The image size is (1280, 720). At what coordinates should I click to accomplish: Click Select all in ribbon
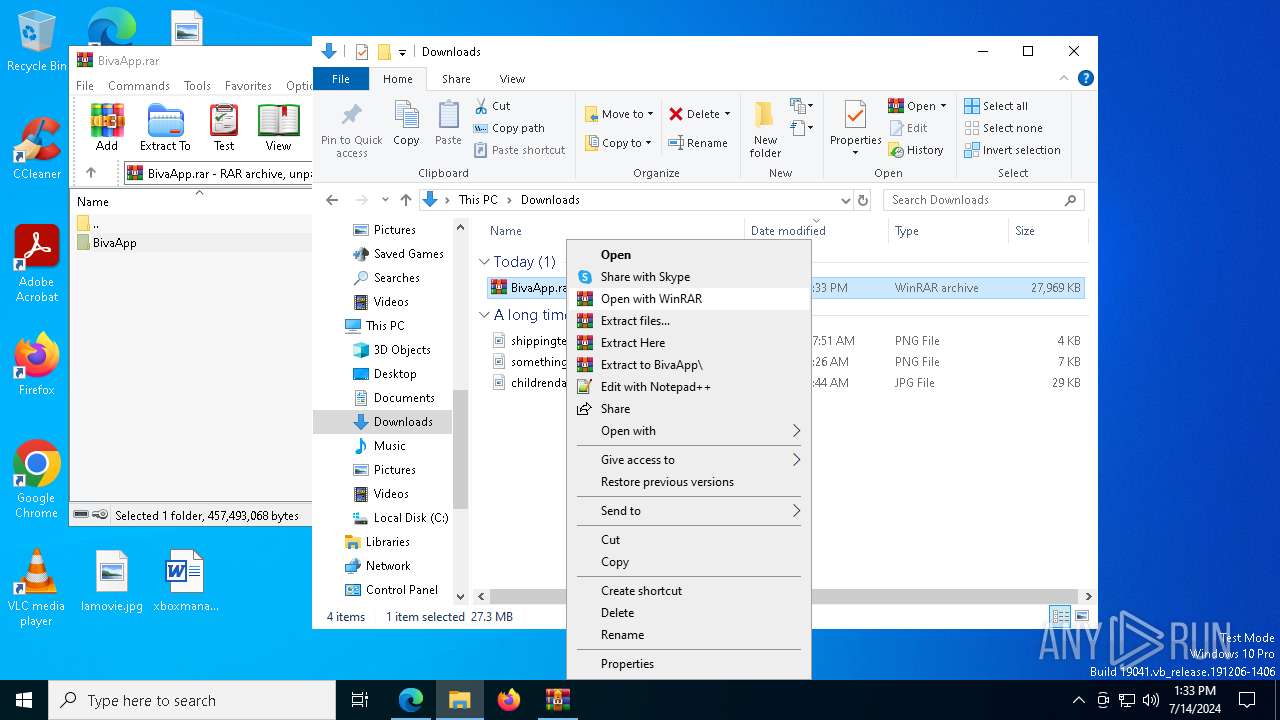click(996, 106)
